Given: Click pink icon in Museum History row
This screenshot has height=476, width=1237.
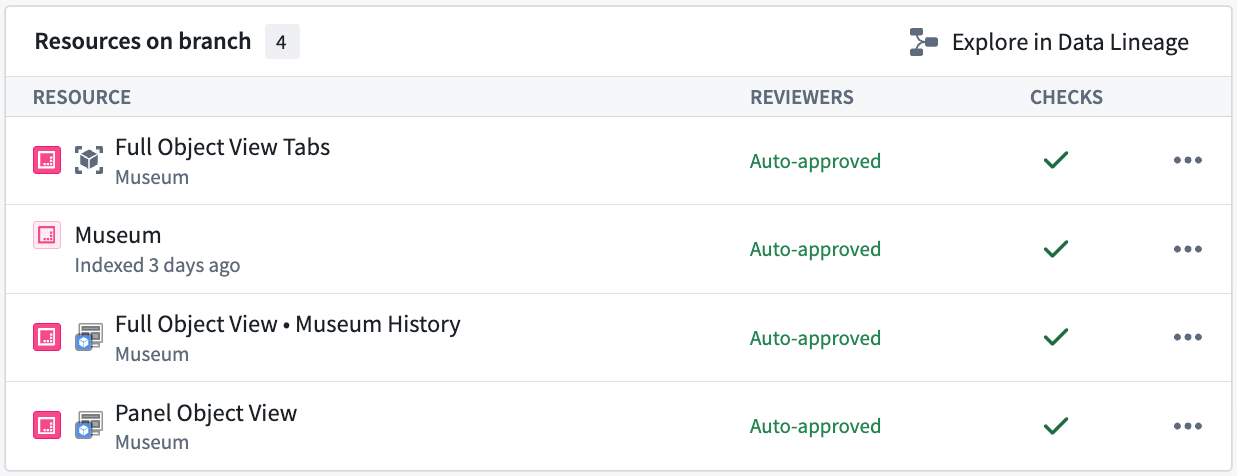Looking at the screenshot, I should (47, 337).
